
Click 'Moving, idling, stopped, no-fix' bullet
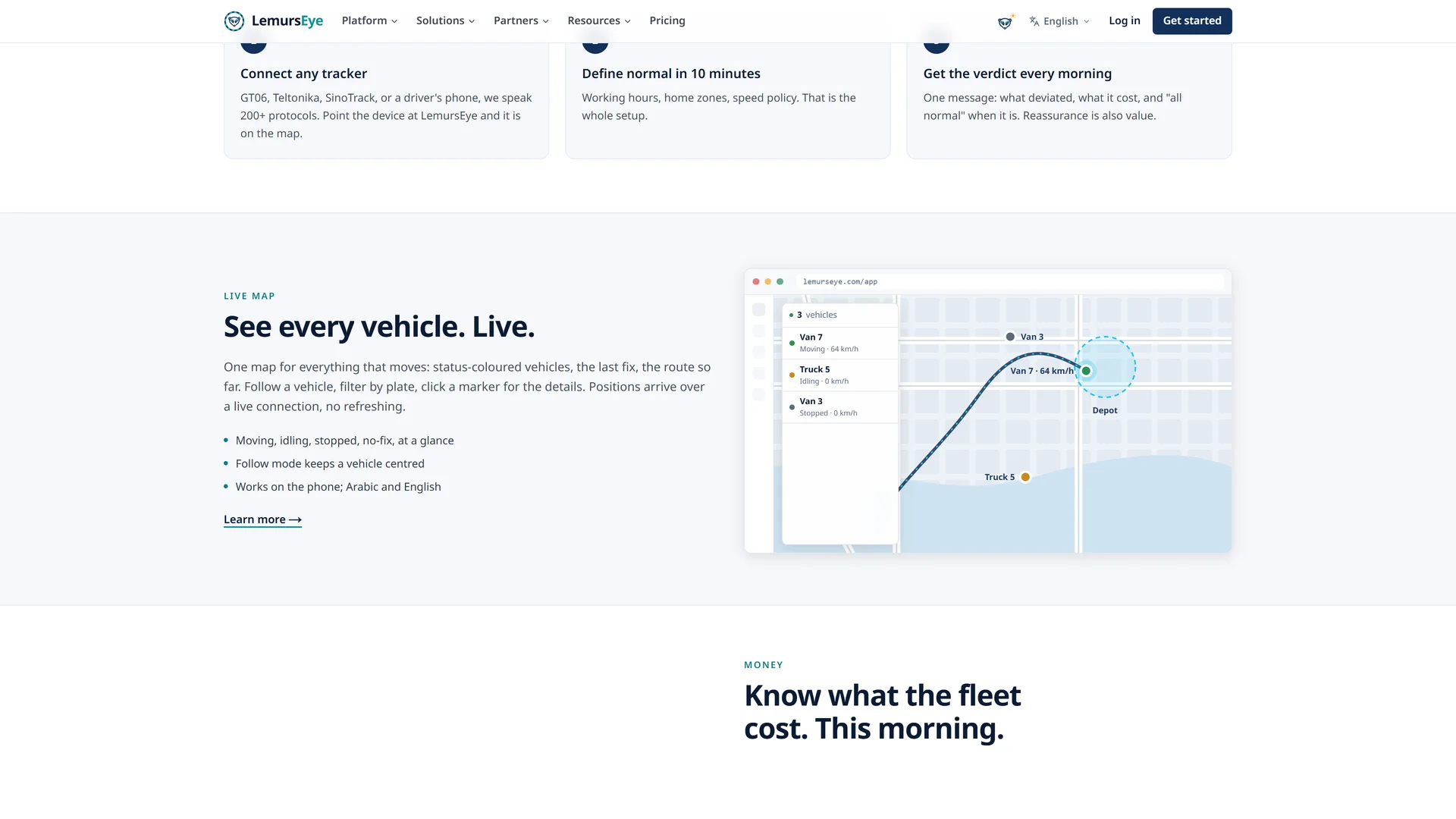[x=344, y=441]
